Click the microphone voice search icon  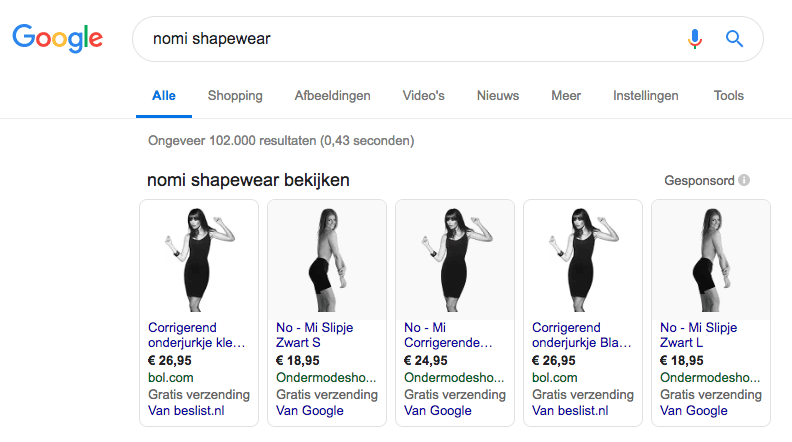695,39
